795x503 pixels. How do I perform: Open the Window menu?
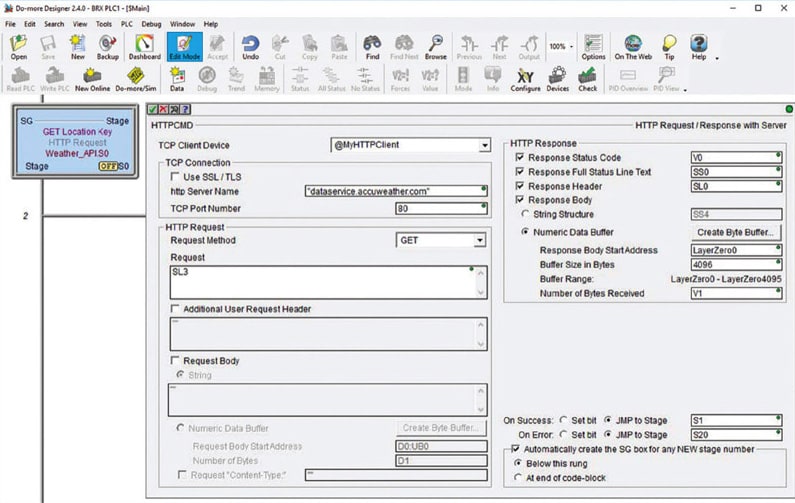(x=182, y=24)
